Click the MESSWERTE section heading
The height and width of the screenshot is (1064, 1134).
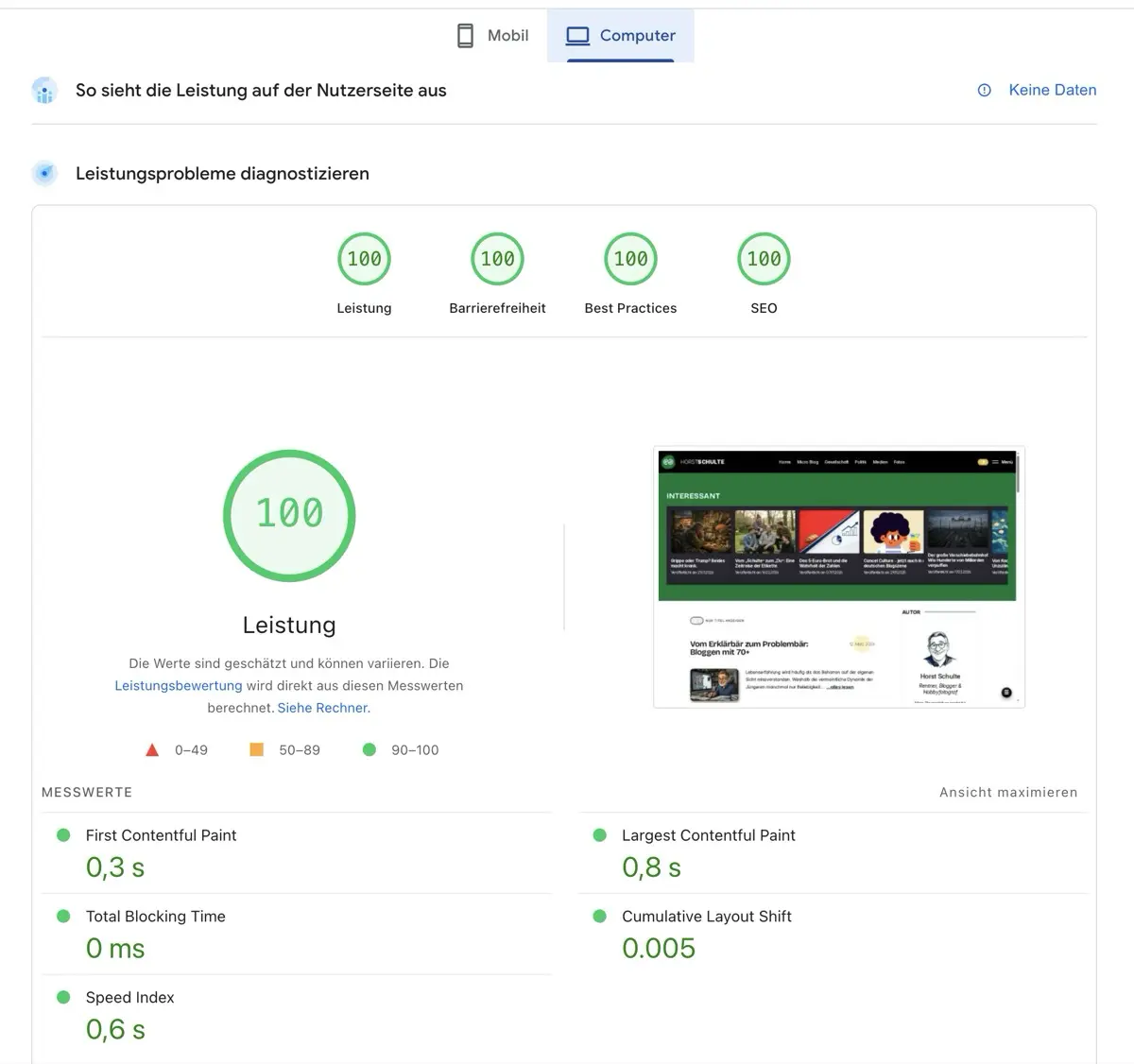pos(87,792)
